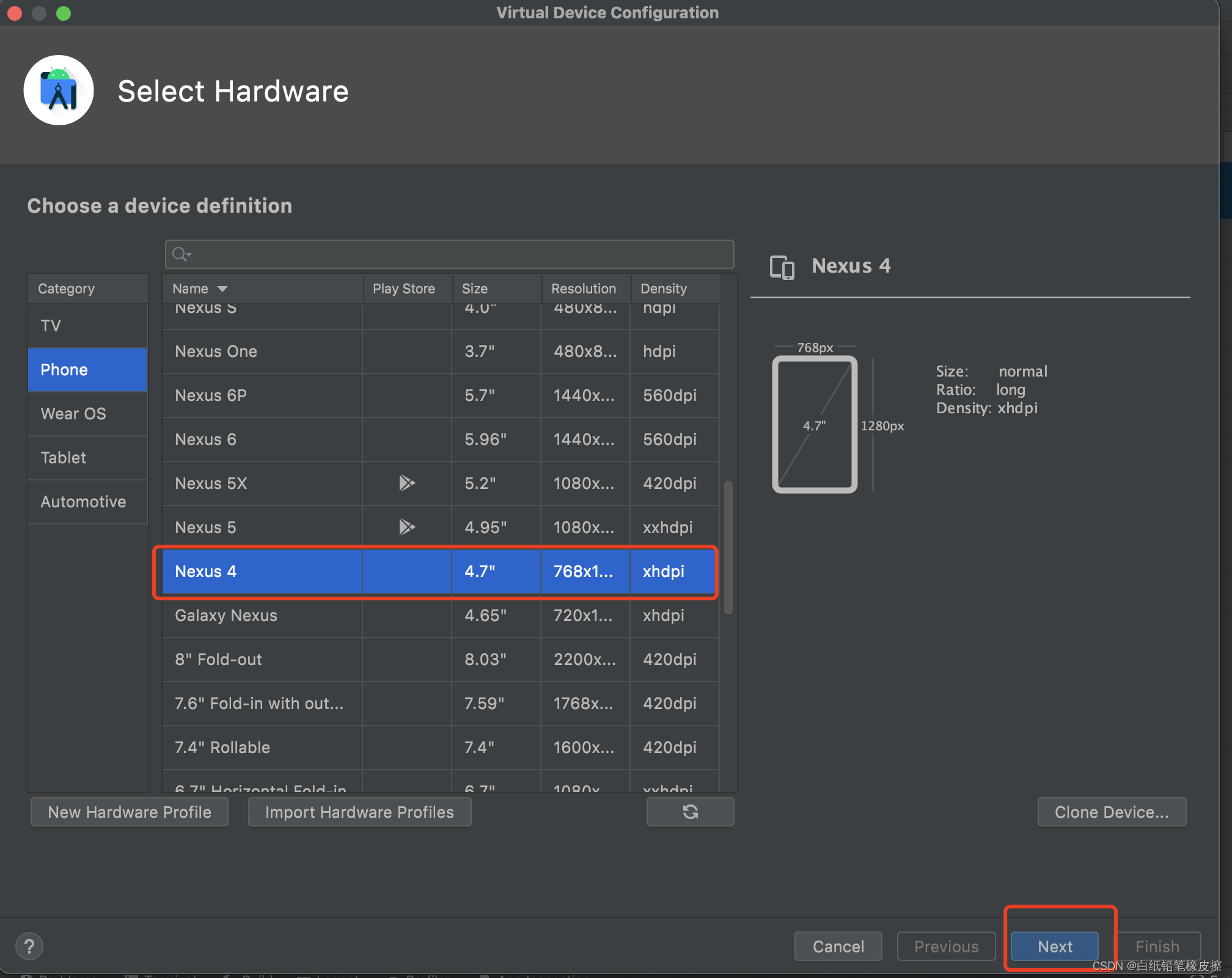The height and width of the screenshot is (978, 1232).
Task: Click the Resolution column header
Action: click(584, 289)
